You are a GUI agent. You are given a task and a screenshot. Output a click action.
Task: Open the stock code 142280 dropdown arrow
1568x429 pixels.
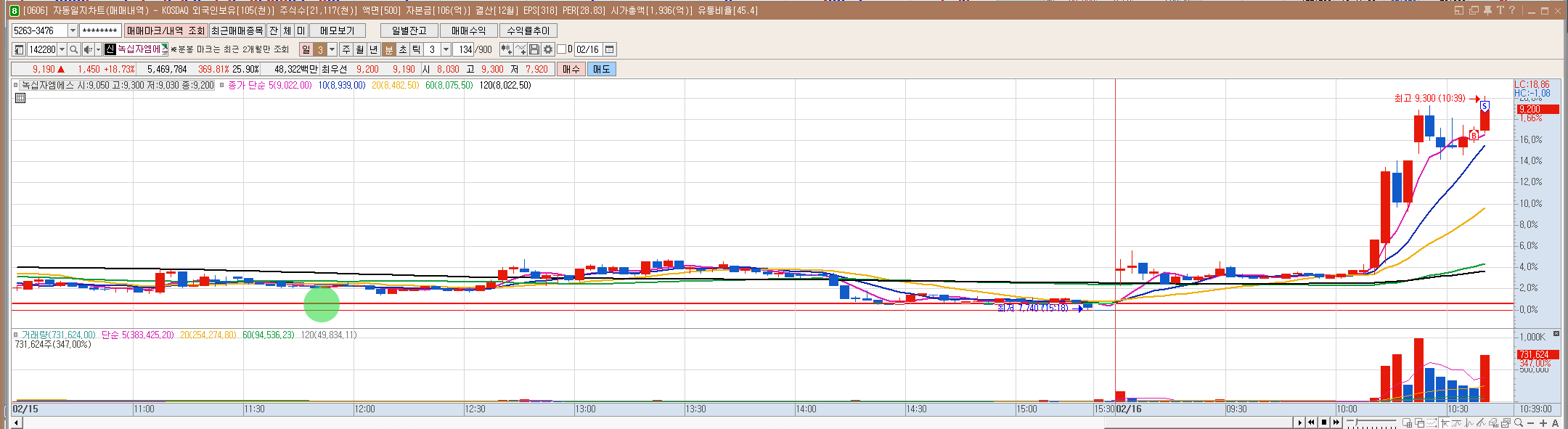[62, 49]
